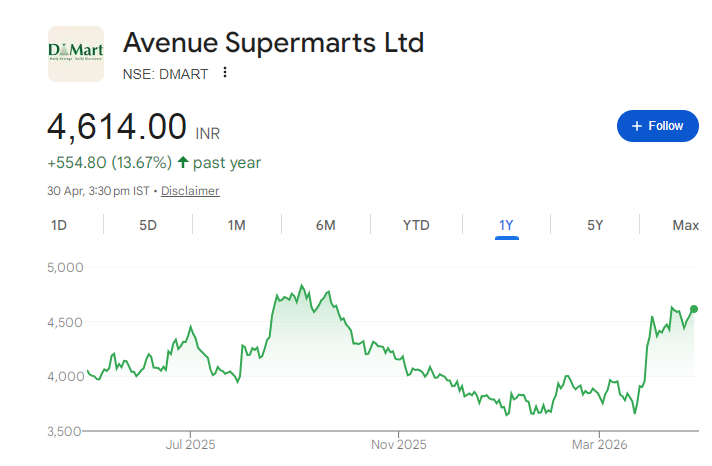The width and height of the screenshot is (712, 466).
Task: Switch chart to 1D range
Action: pyautogui.click(x=59, y=225)
